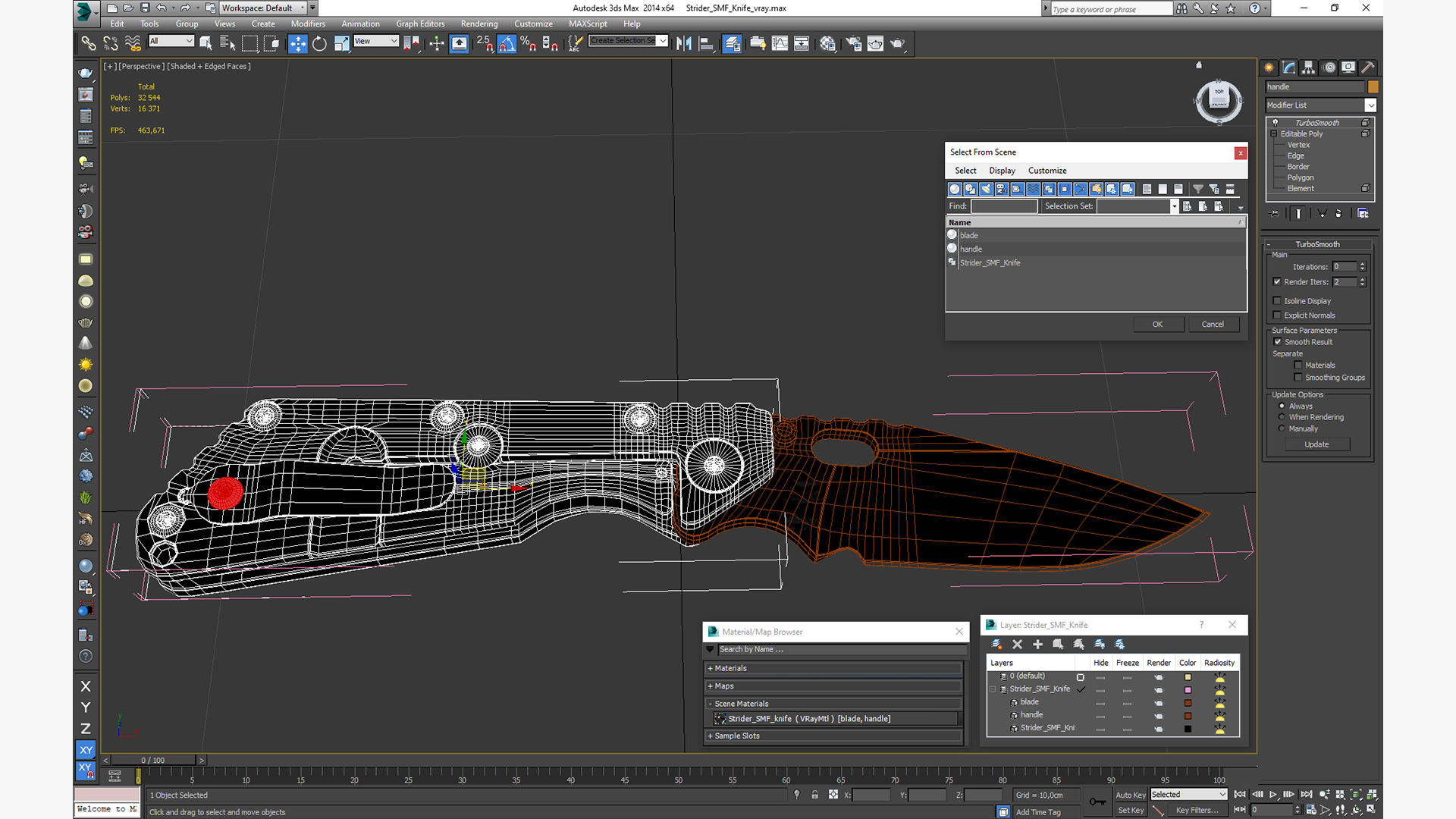Click the blade layer color swatch

1188,703
